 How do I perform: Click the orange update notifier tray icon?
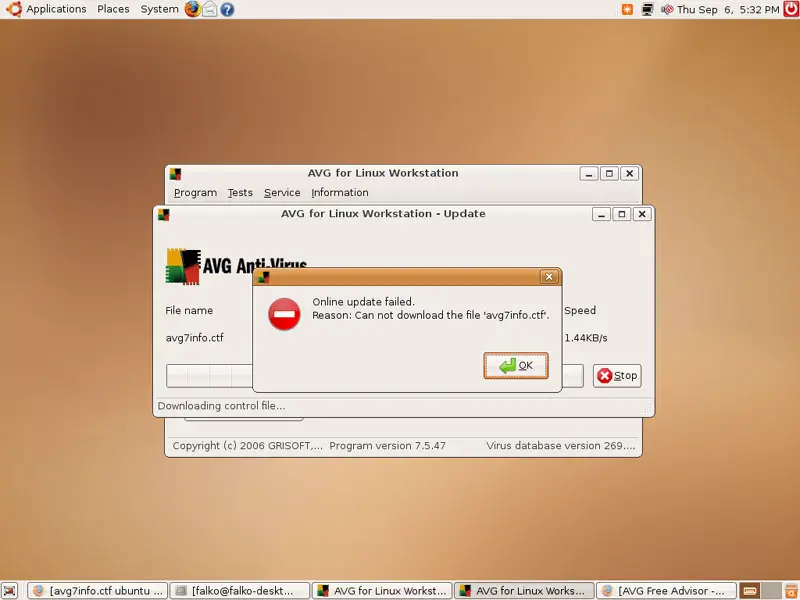pos(627,9)
